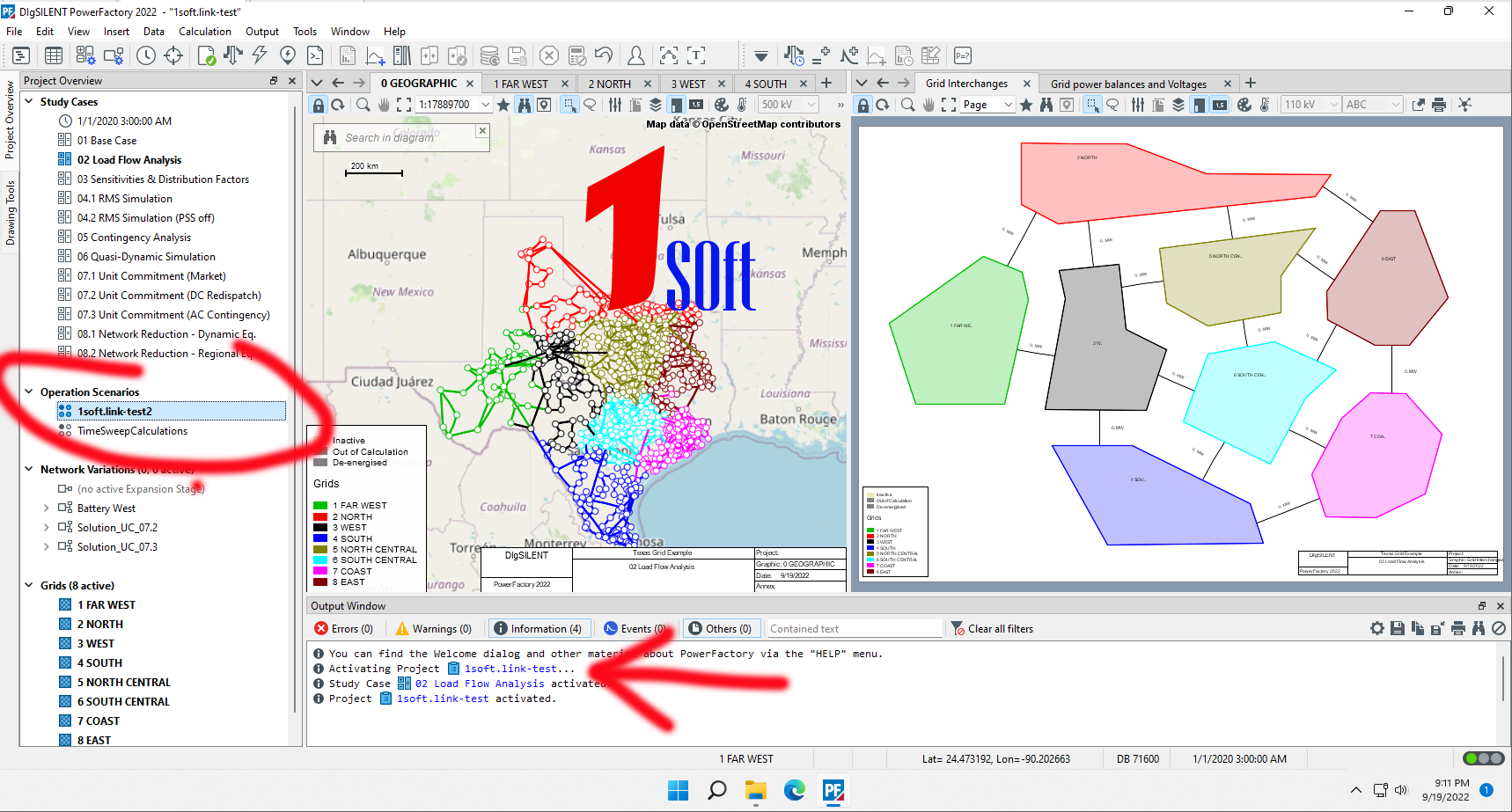Image resolution: width=1512 pixels, height=812 pixels.
Task: Click the lightning bolt short-circuit icon
Action: 260,55
